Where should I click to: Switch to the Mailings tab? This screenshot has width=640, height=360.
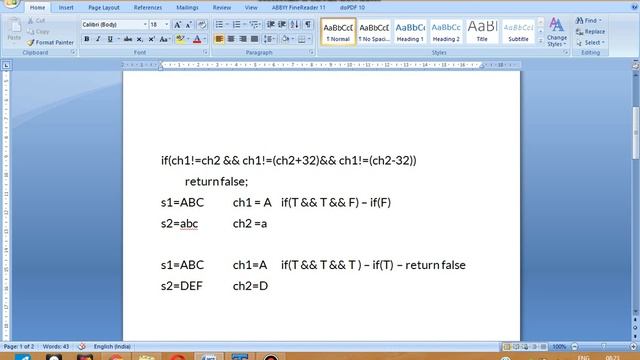(x=187, y=7)
